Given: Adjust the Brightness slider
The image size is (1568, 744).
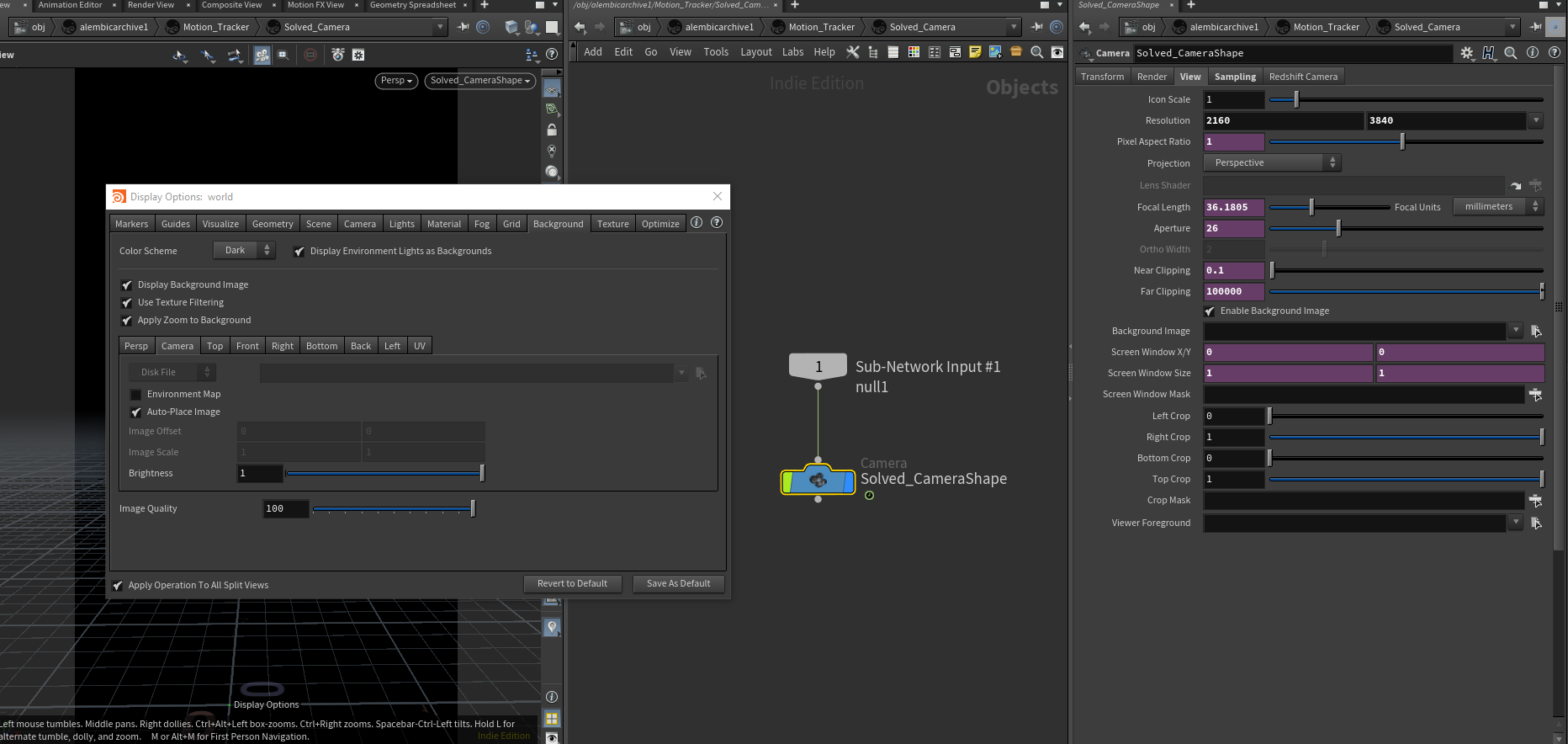Looking at the screenshot, I should 385,474.
